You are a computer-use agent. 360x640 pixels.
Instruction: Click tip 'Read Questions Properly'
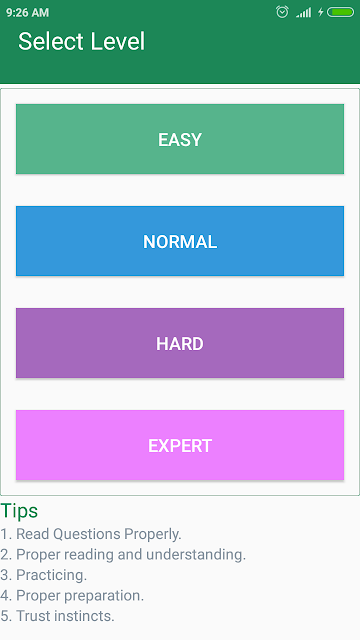tap(91, 534)
